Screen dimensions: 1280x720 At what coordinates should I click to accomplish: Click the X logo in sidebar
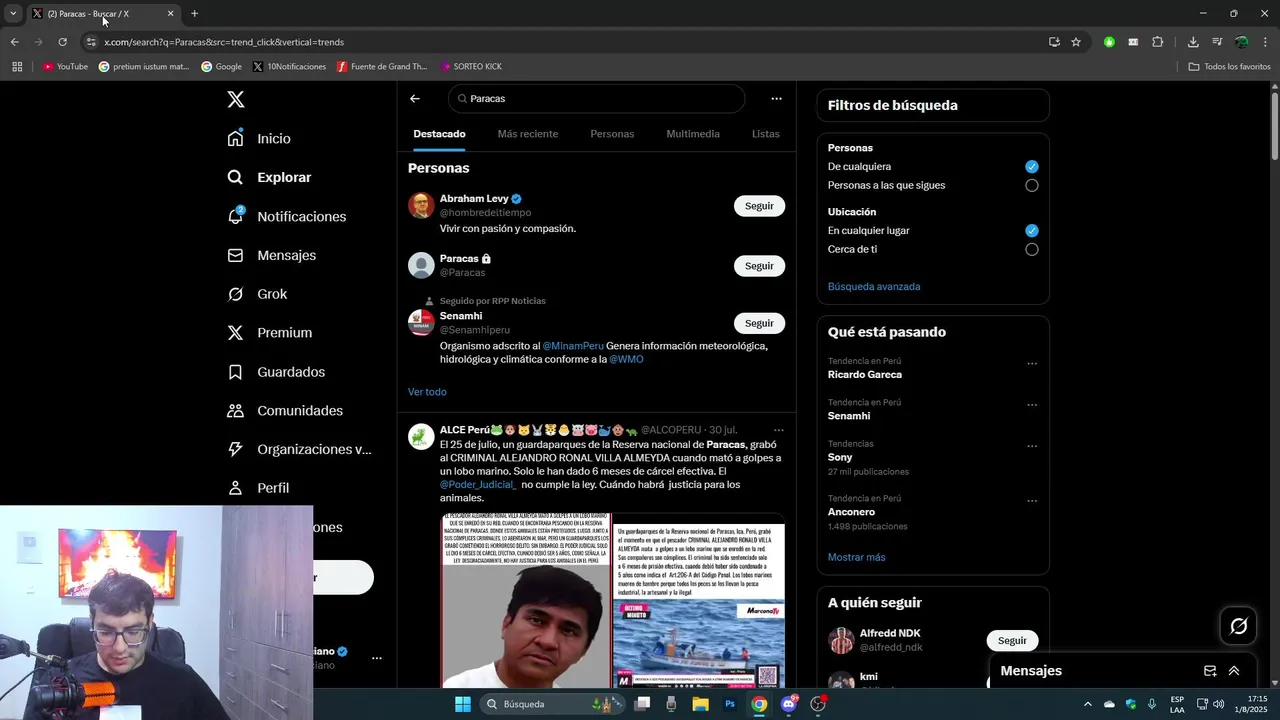click(x=236, y=99)
